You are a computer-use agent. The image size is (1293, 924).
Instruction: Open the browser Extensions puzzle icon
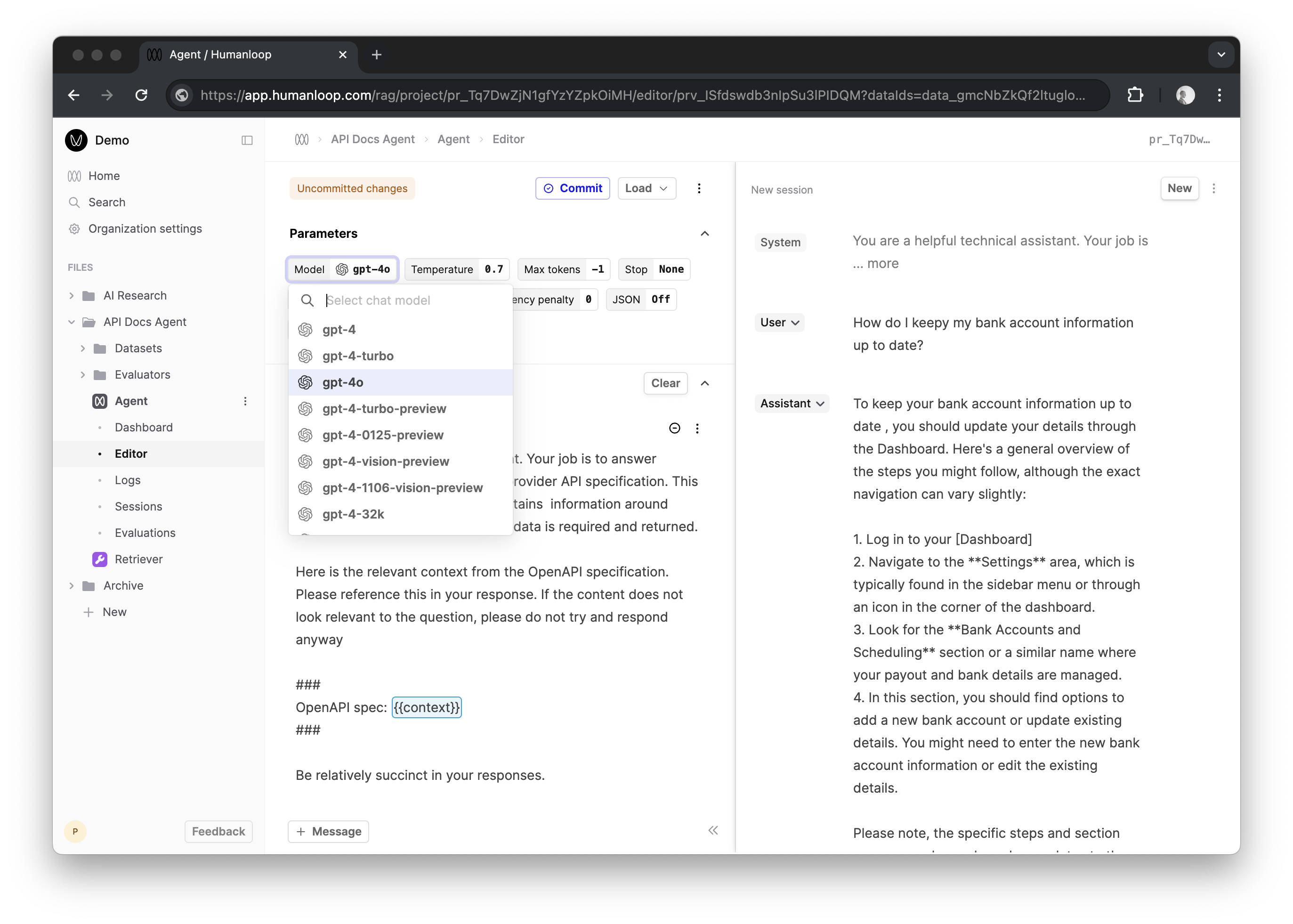coord(1135,95)
